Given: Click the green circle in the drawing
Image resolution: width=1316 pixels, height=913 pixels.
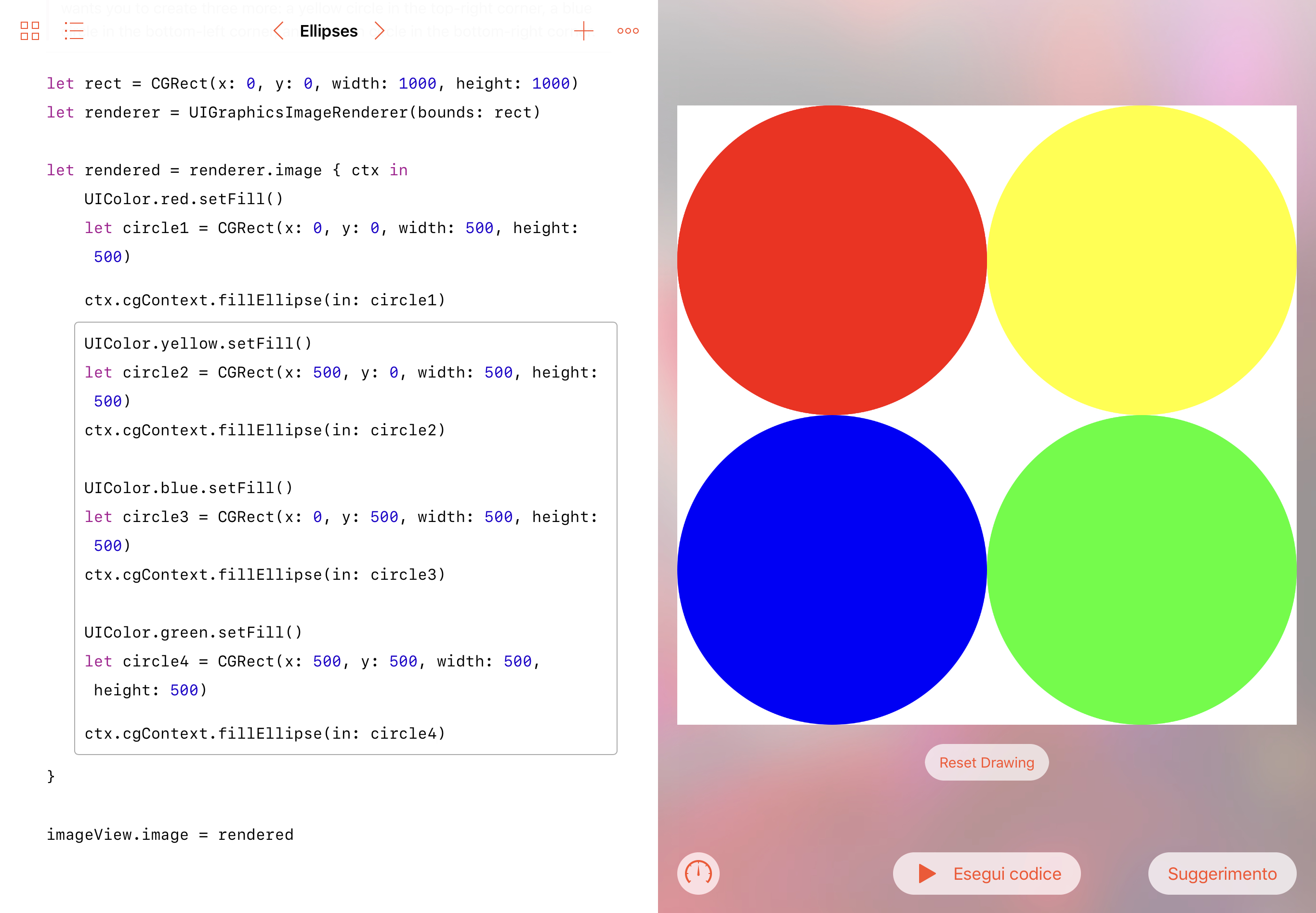Looking at the screenshot, I should click(x=1142, y=570).
